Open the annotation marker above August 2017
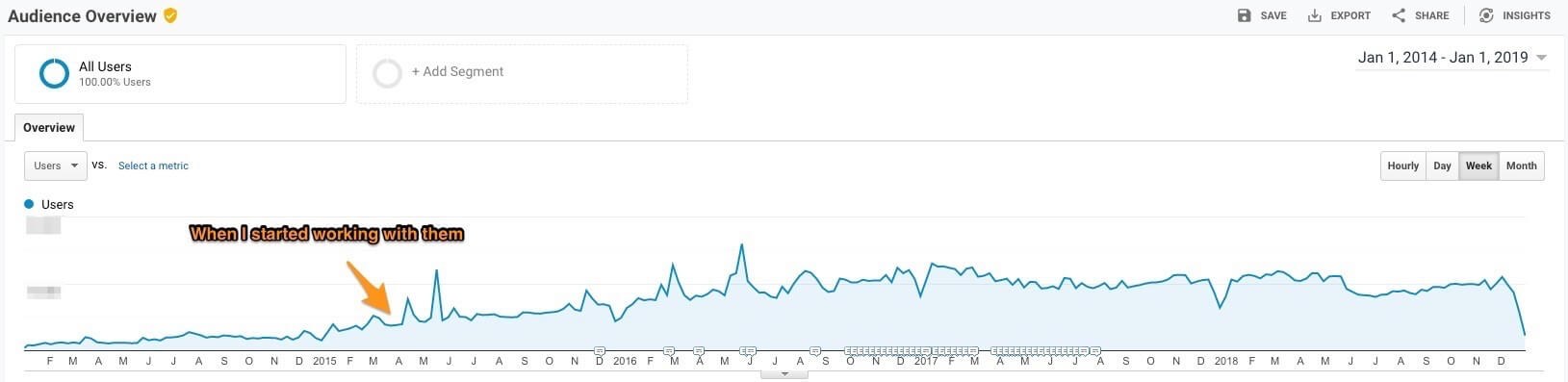1568x382 pixels. (x=1094, y=350)
